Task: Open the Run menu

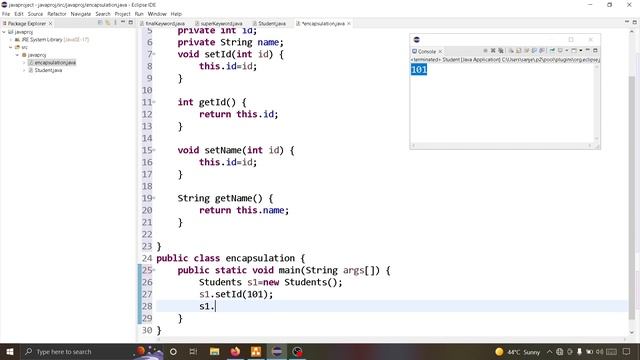Action: coord(139,14)
